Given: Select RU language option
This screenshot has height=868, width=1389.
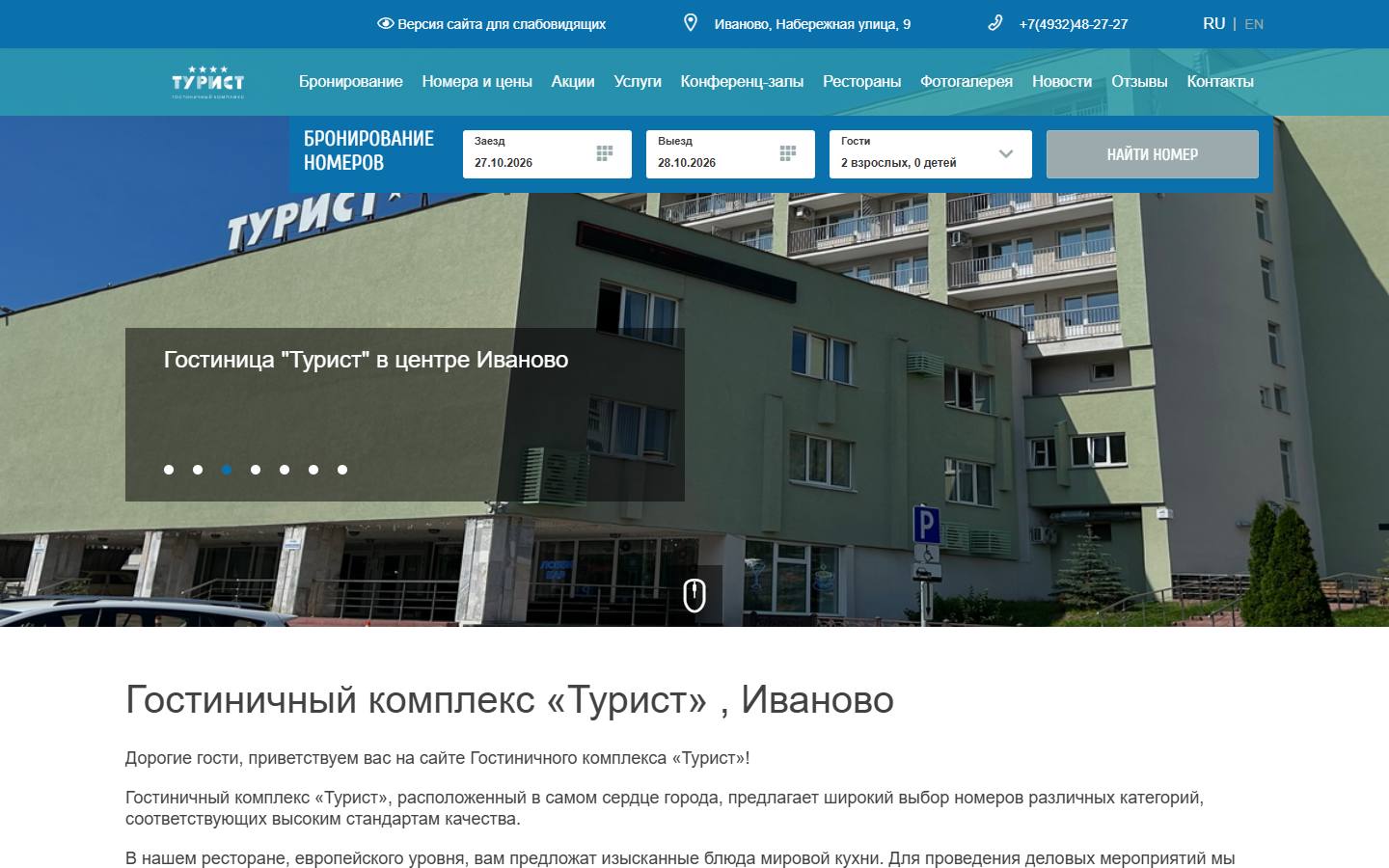Looking at the screenshot, I should [x=1214, y=24].
